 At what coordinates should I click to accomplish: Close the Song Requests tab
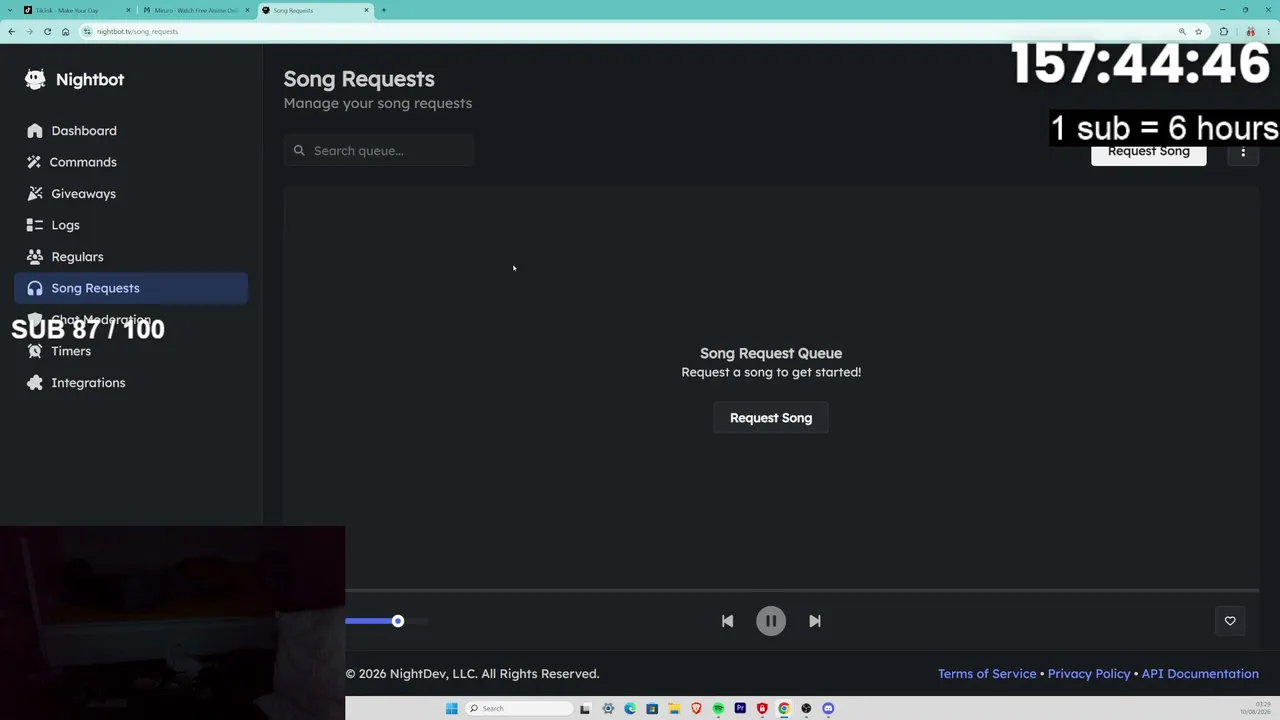click(x=366, y=10)
